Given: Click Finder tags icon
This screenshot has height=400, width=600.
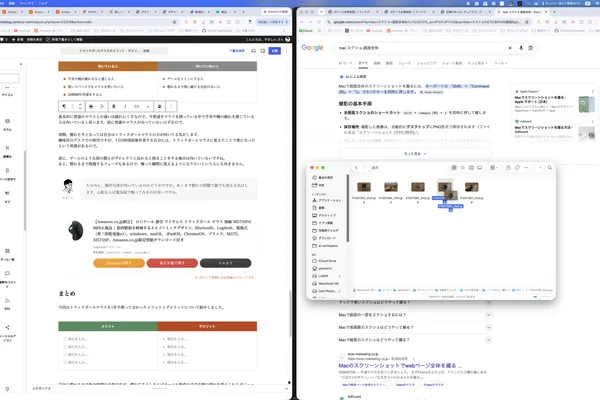Looking at the screenshot, I should point(517,168).
